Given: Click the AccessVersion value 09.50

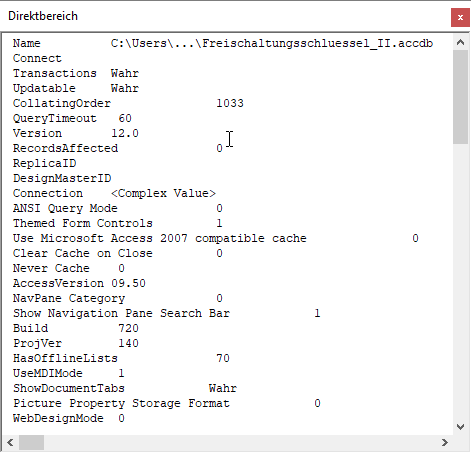Looking at the screenshot, I should tap(128, 283).
